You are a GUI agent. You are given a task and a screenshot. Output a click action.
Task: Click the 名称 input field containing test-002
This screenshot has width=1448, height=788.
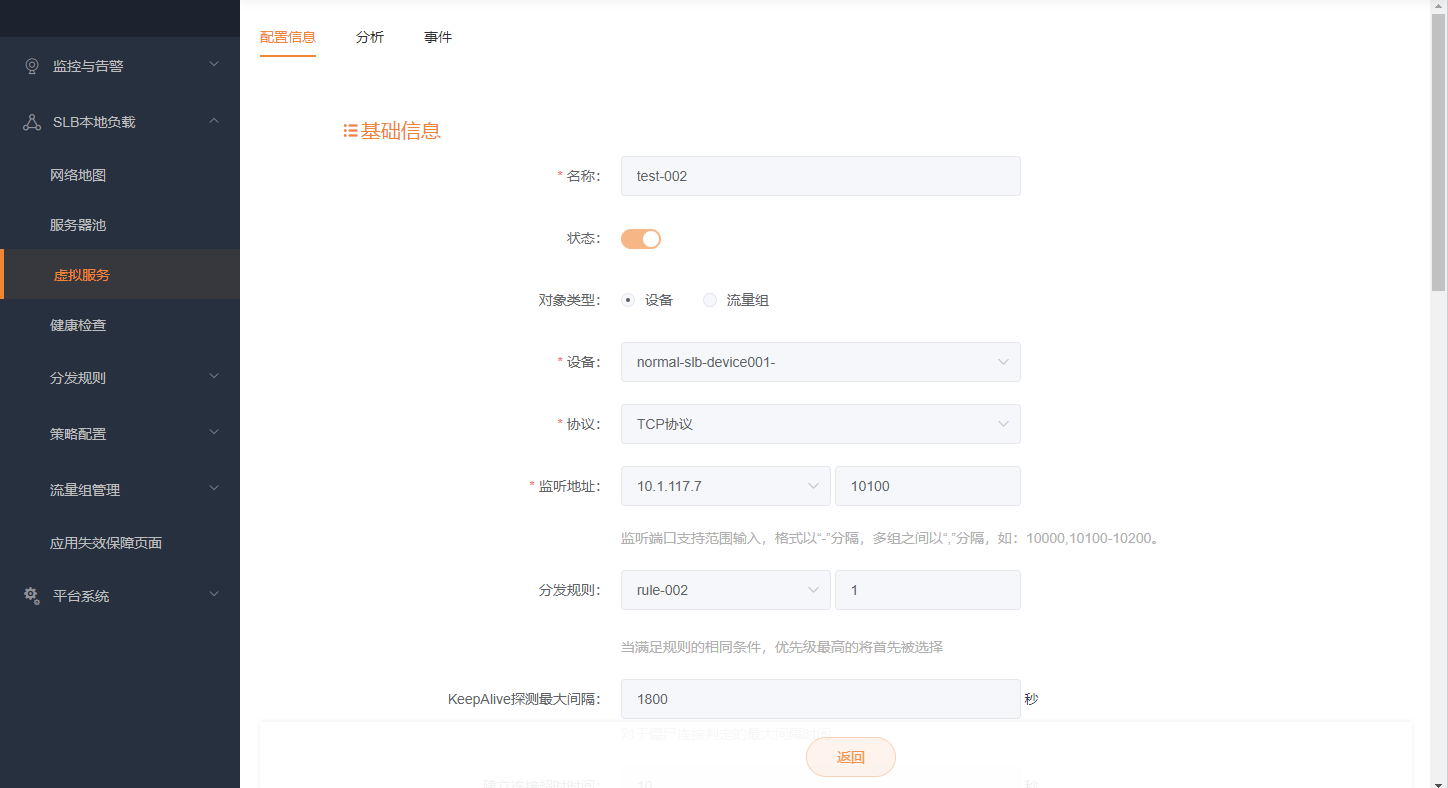(x=820, y=176)
